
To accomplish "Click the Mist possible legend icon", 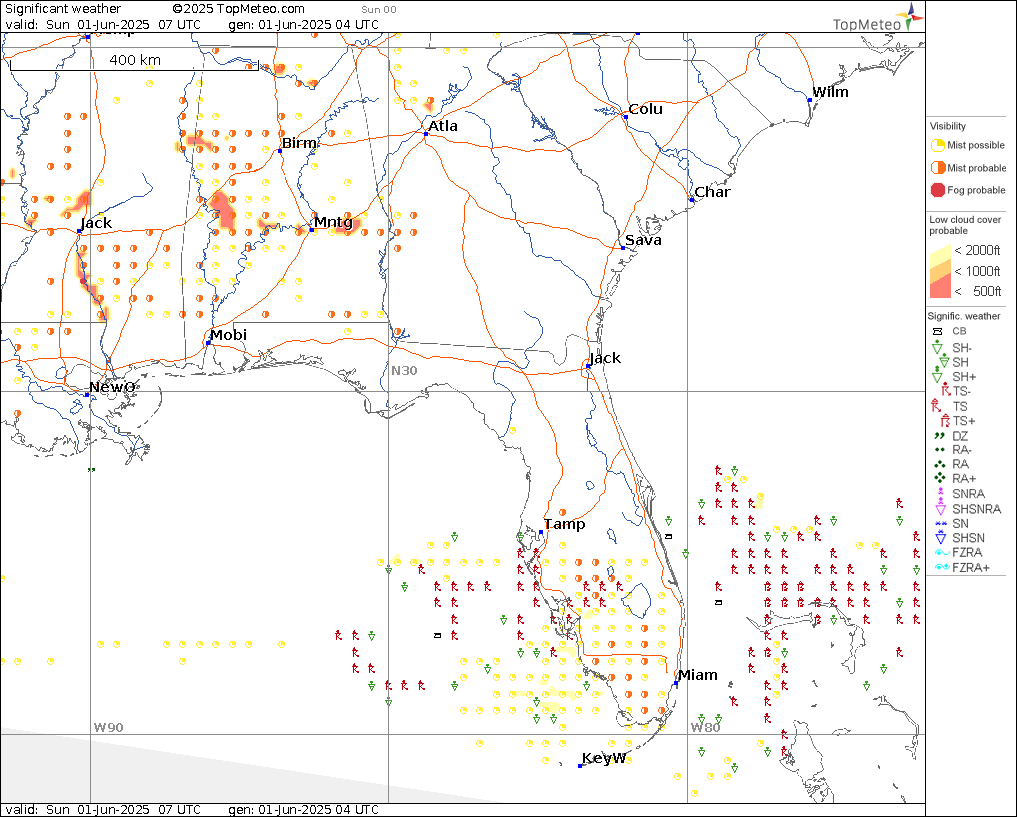I will (938, 145).
